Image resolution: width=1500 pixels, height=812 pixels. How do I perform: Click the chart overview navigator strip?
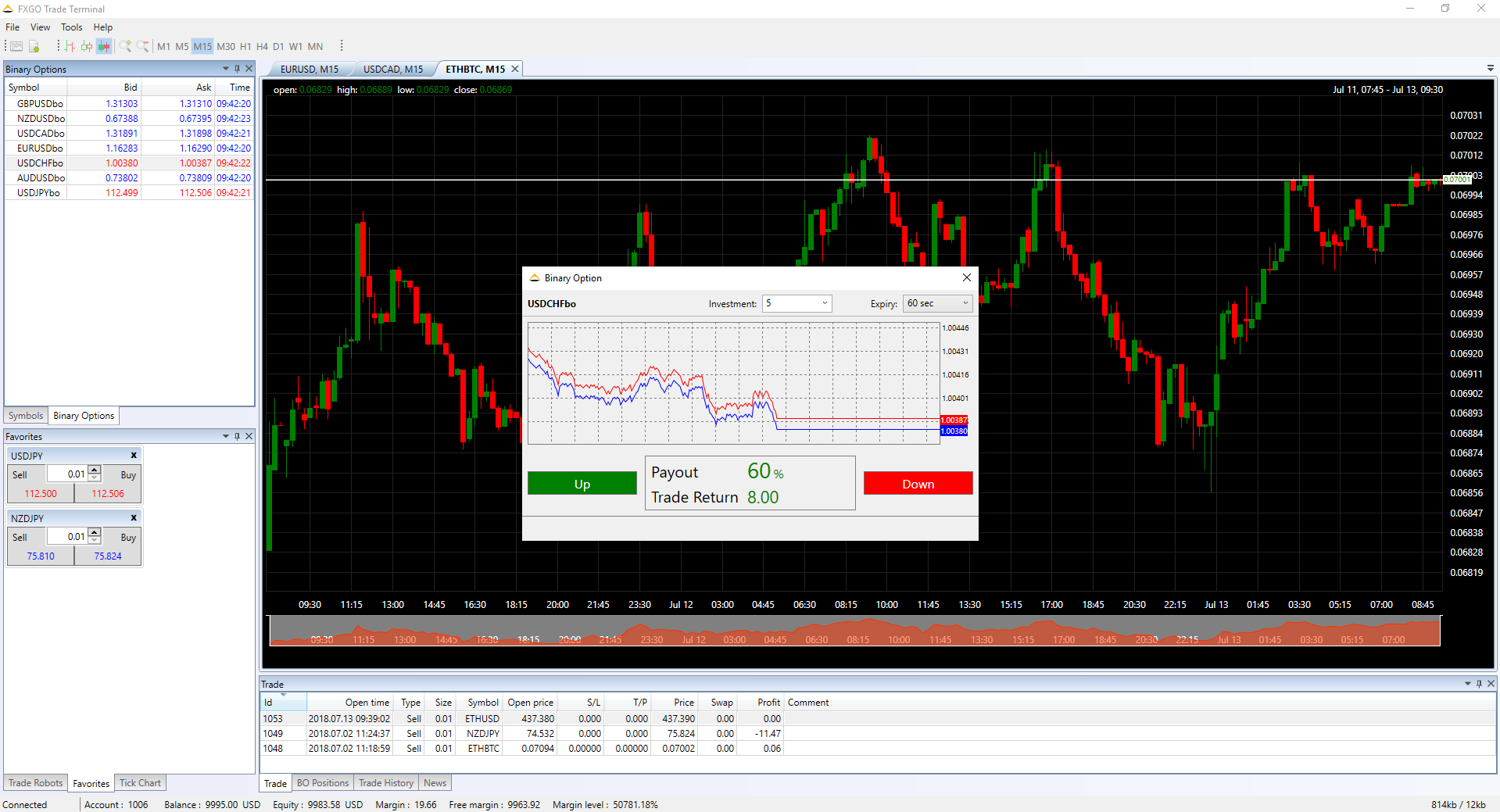tap(854, 631)
